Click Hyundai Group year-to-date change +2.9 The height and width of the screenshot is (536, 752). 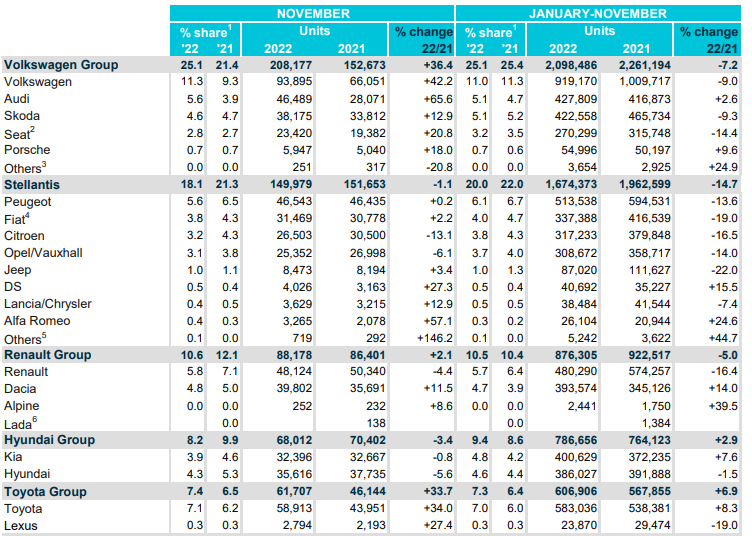726,440
